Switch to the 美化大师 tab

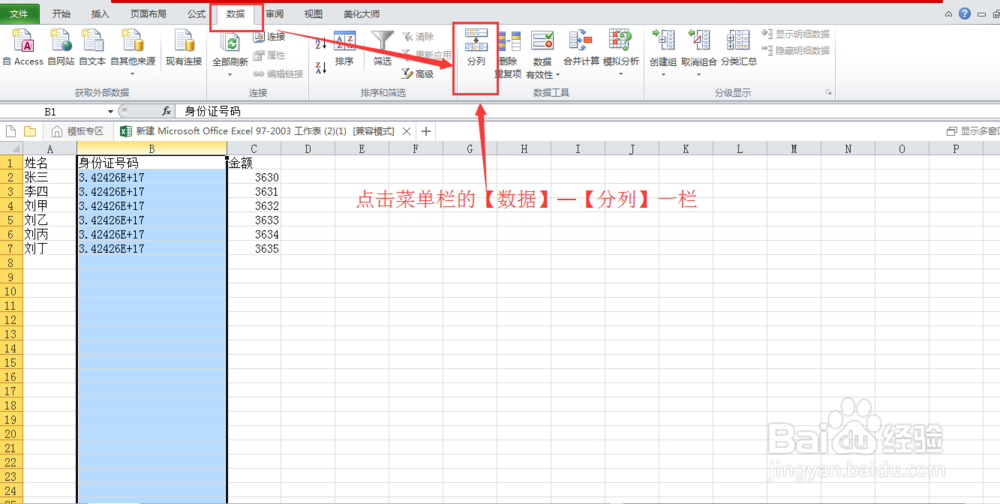[361, 13]
